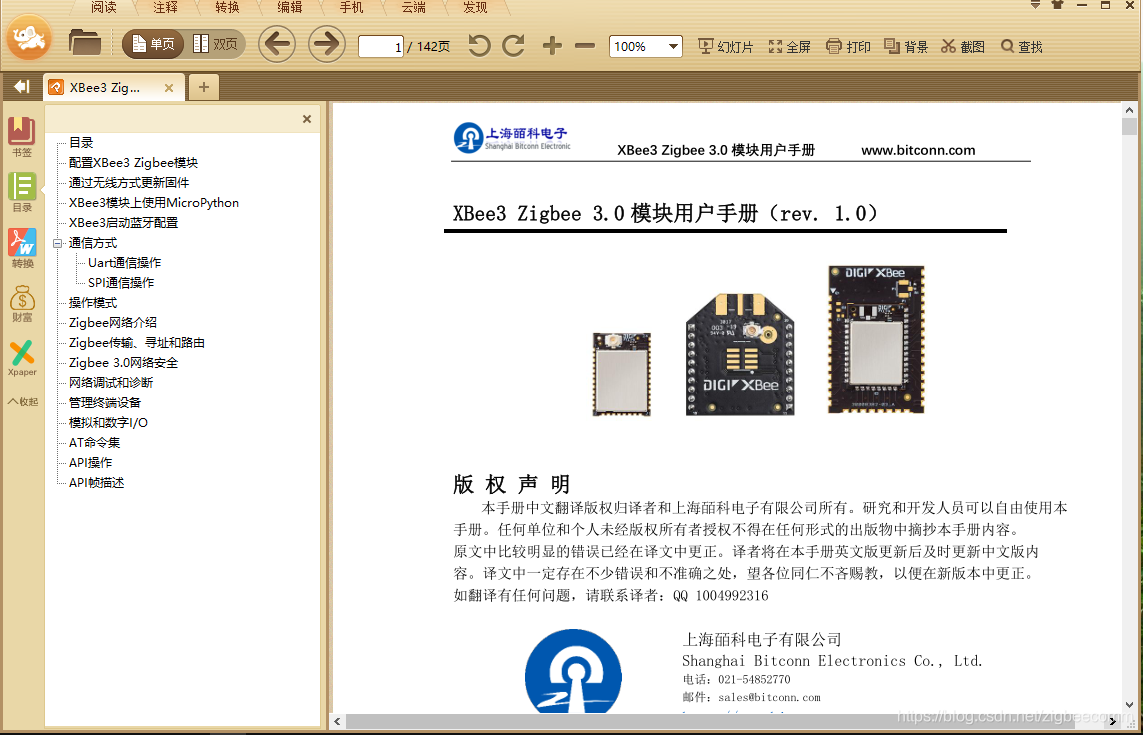
Task: Open the search tool (查找)
Action: click(1021, 47)
